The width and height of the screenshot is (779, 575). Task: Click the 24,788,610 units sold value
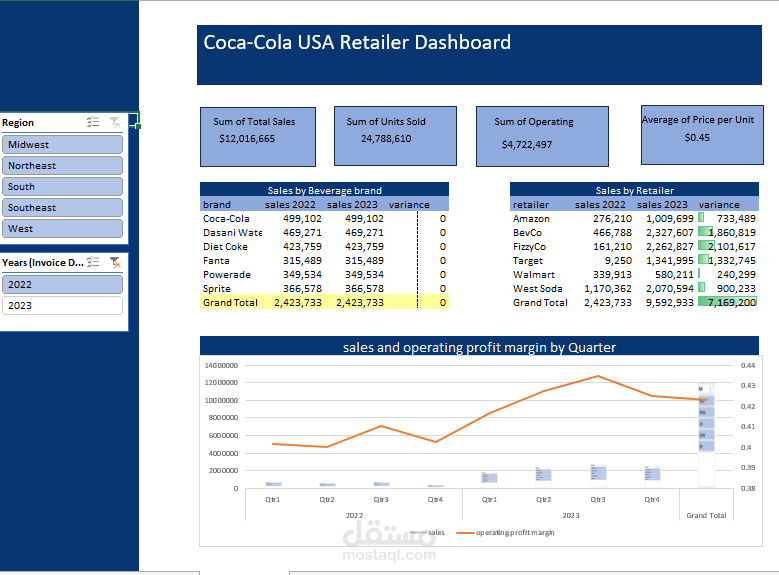tap(386, 139)
